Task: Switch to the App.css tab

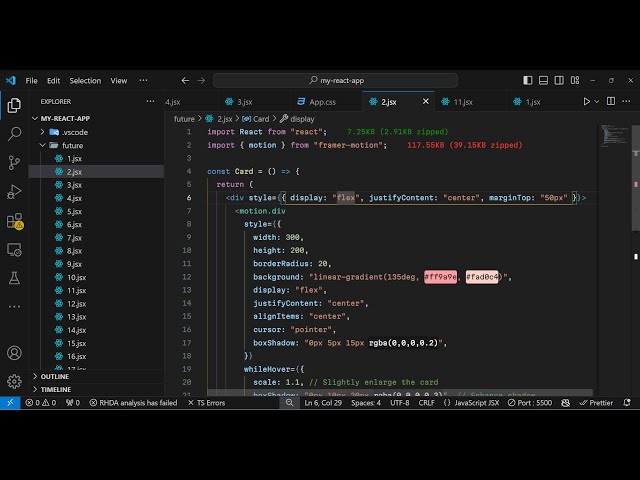Action: (x=322, y=101)
